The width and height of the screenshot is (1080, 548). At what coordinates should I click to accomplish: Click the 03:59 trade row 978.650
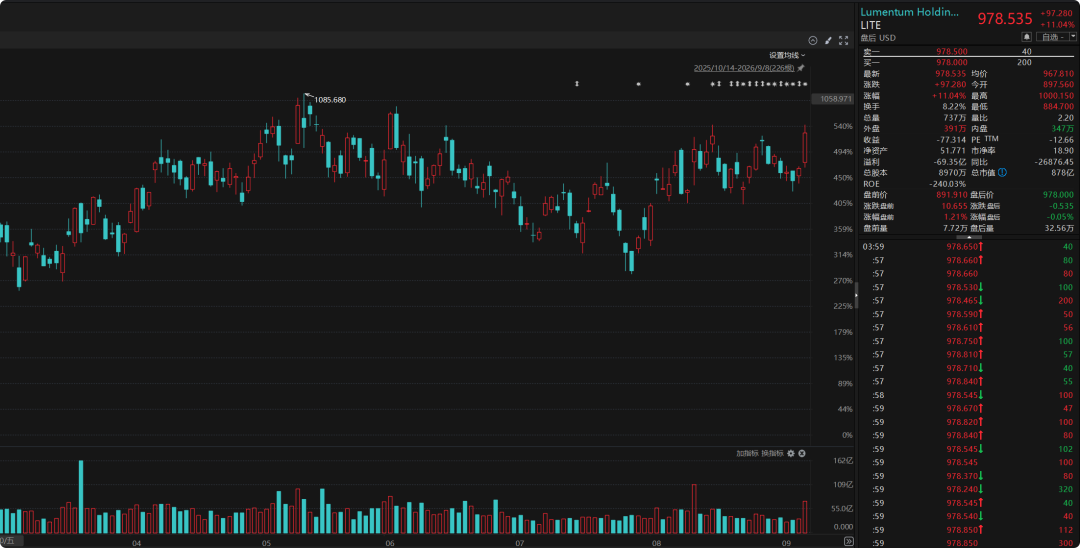pyautogui.click(x=968, y=246)
